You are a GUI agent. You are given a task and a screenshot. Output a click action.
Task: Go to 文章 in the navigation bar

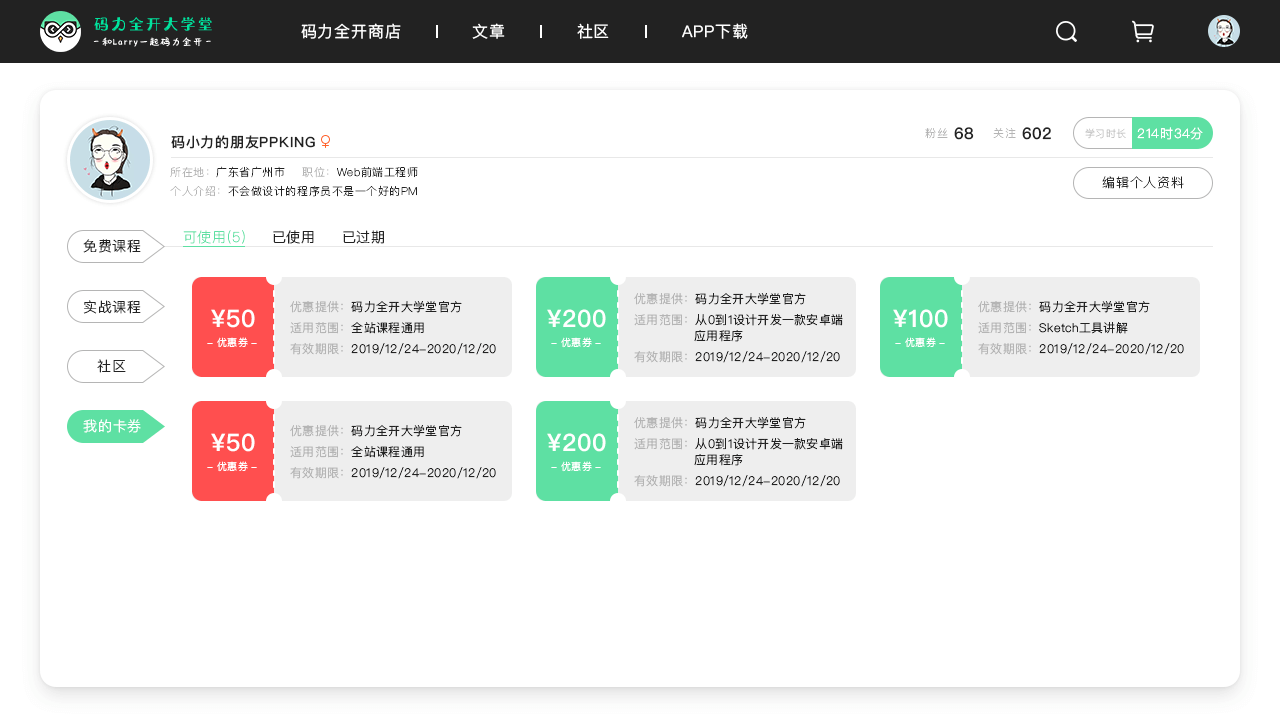488,32
